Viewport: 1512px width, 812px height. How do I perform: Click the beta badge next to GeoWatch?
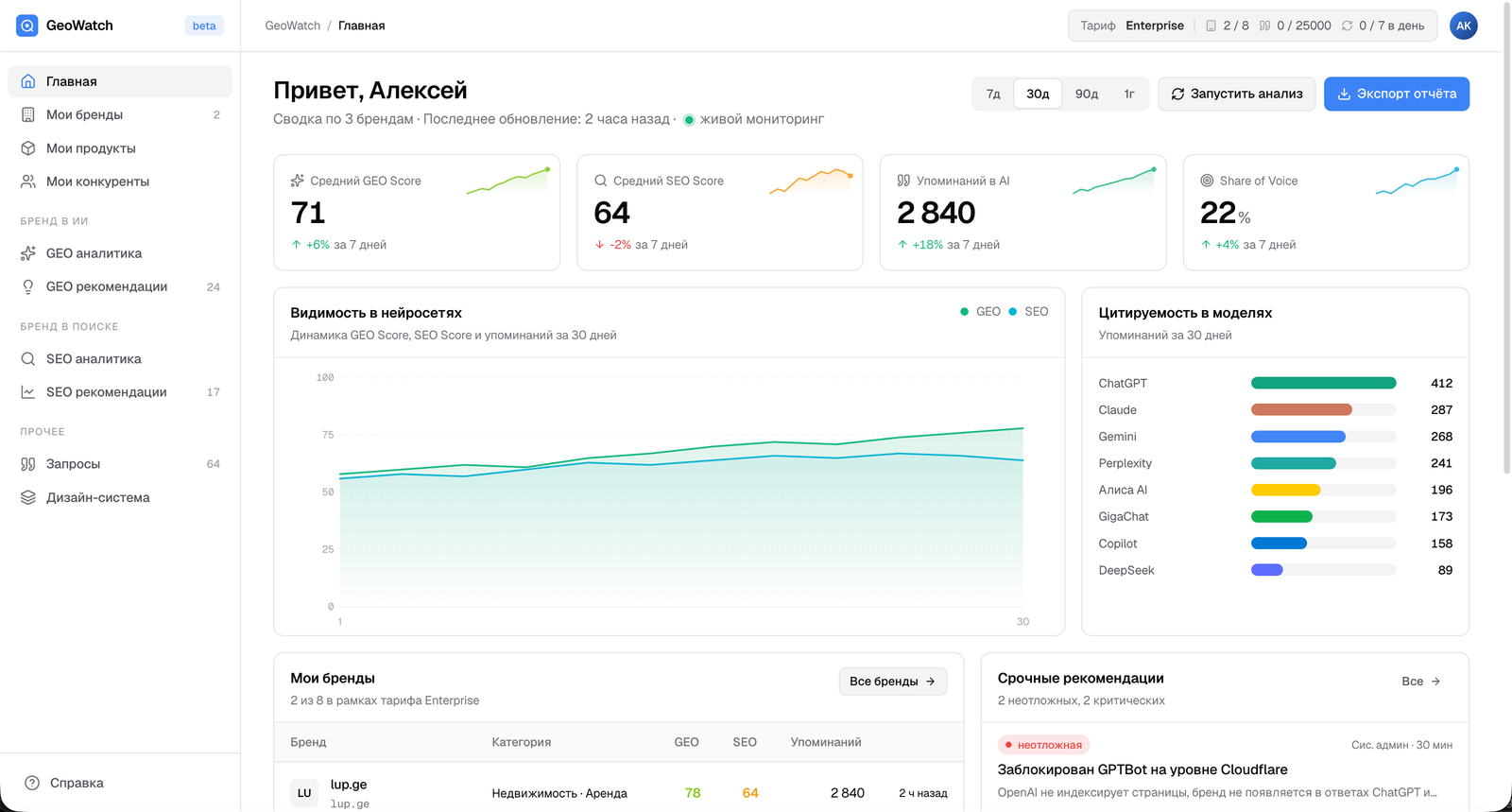[x=204, y=26]
